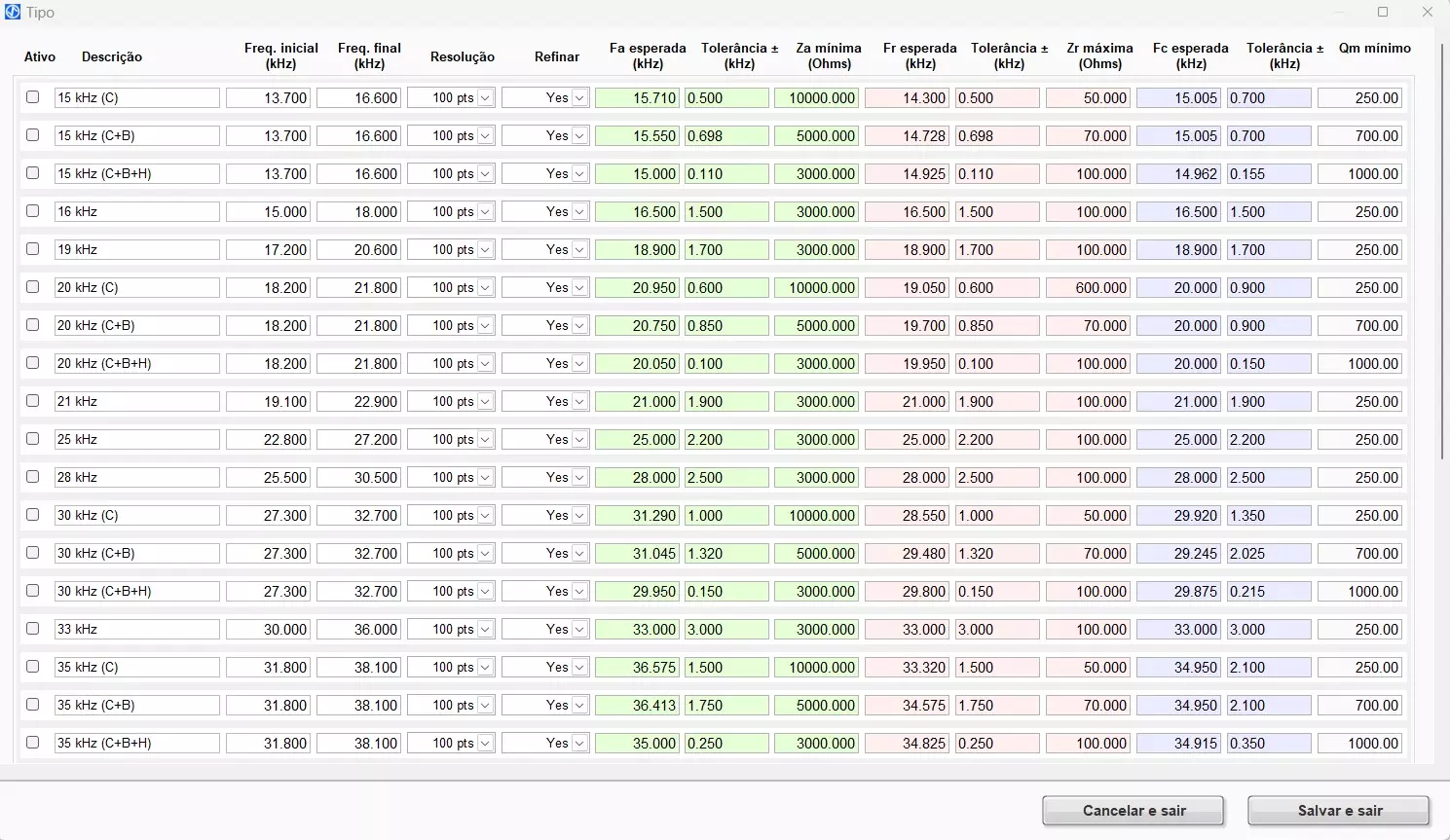The width and height of the screenshot is (1450, 840).
Task: Open the Resolução dropdown for 30 kHz (C)
Action: (485, 516)
